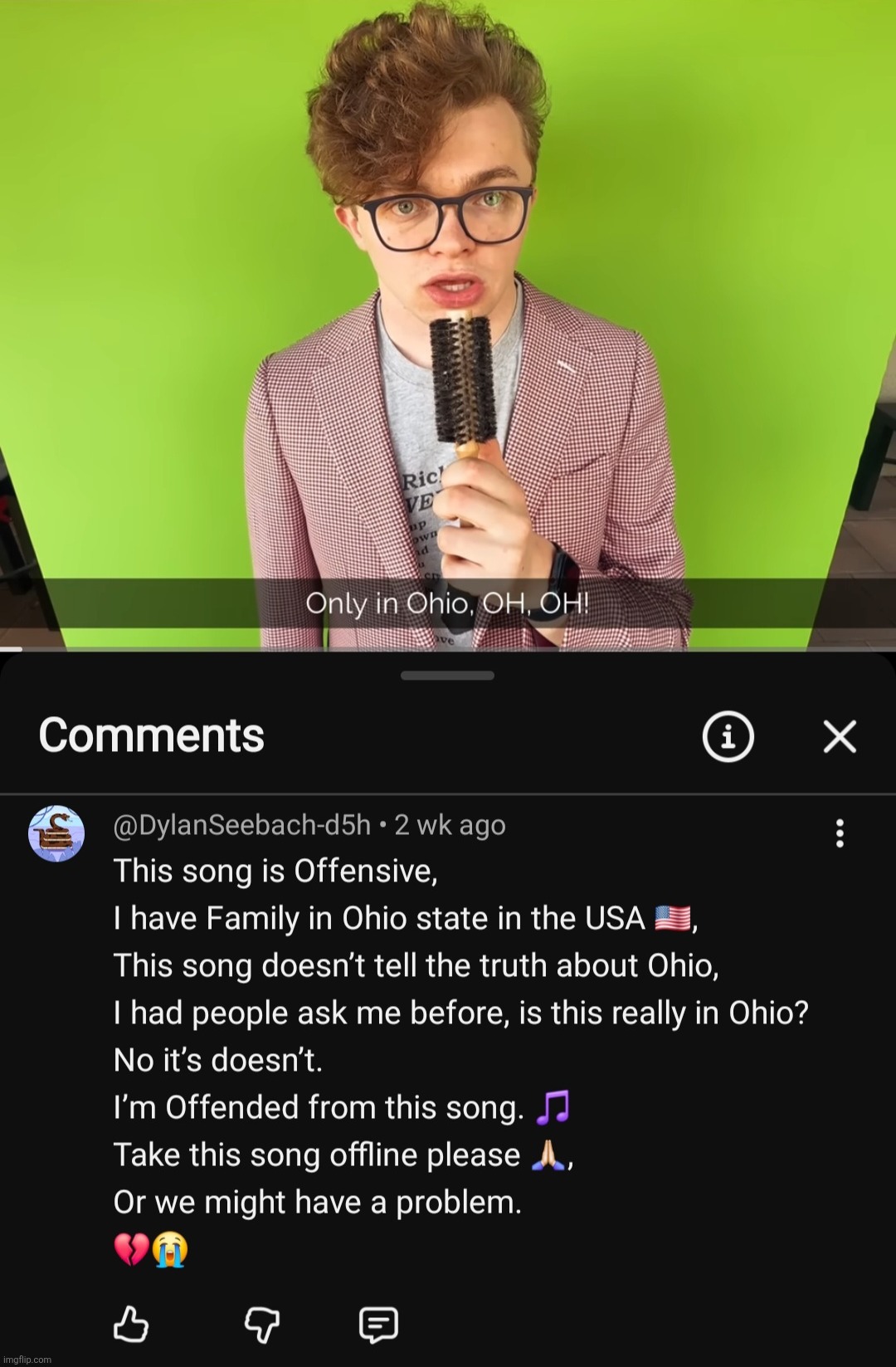Dislike the comment with thumbs down icon
Image resolution: width=896 pixels, height=1367 pixels.
point(261,1325)
